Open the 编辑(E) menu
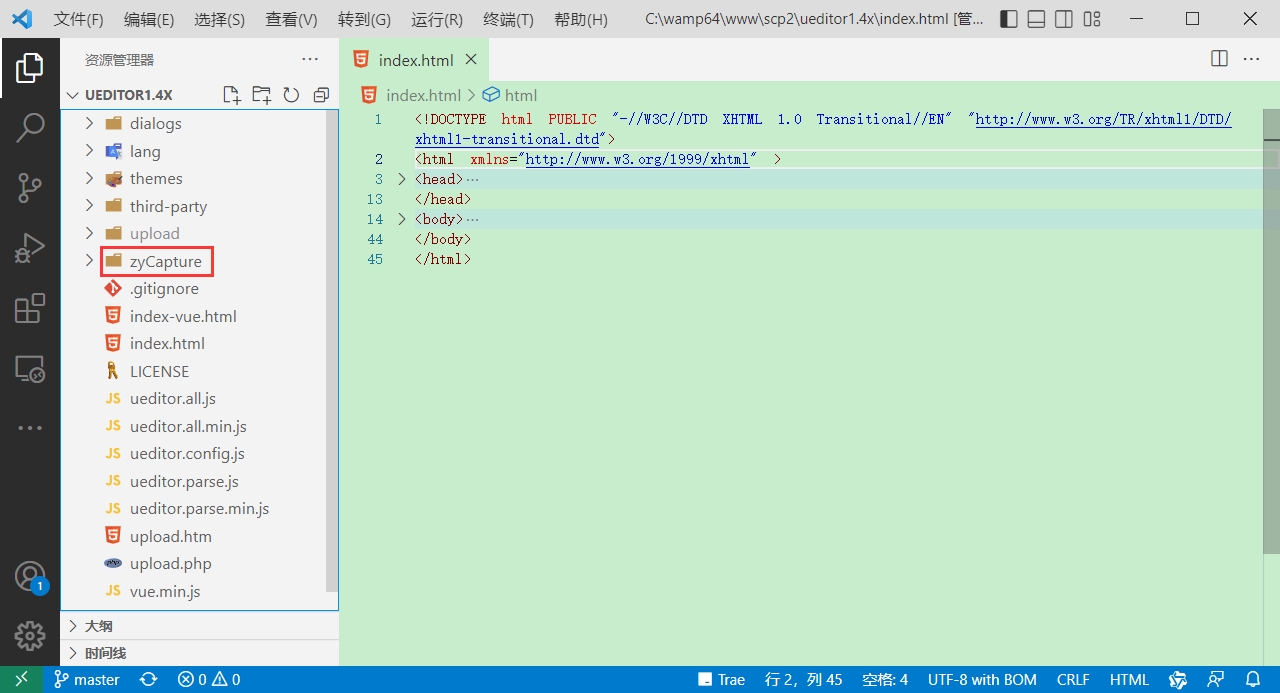 pos(149,19)
